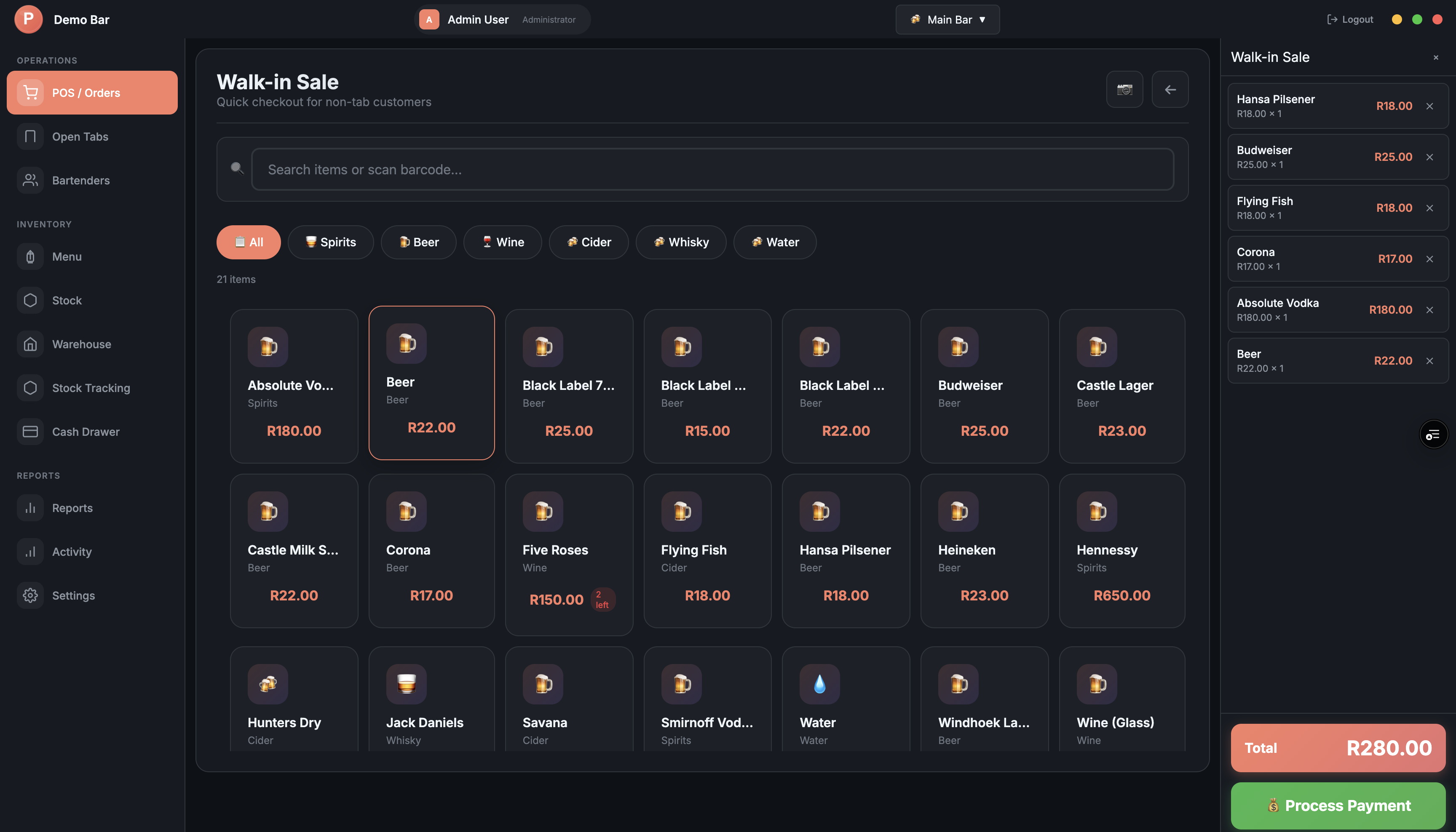Image resolution: width=1456 pixels, height=832 pixels.
Task: Click the Menu bottle icon in sidebar
Action: [30, 256]
